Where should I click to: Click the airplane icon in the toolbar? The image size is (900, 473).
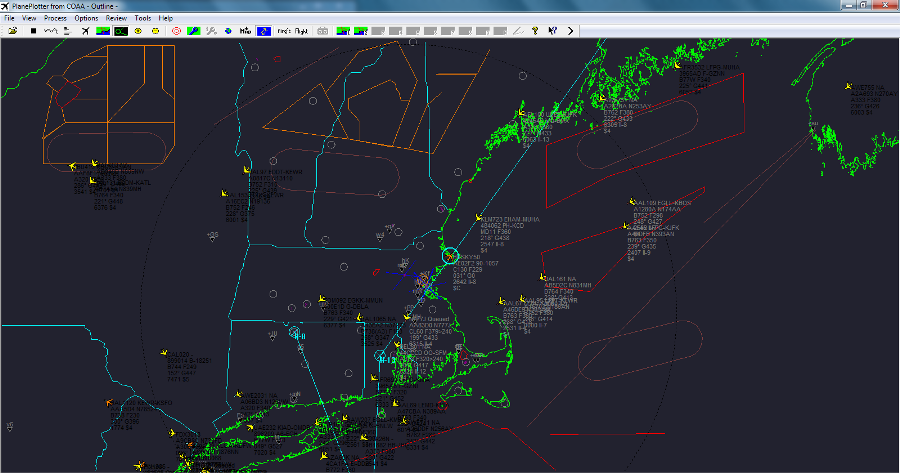pos(85,31)
